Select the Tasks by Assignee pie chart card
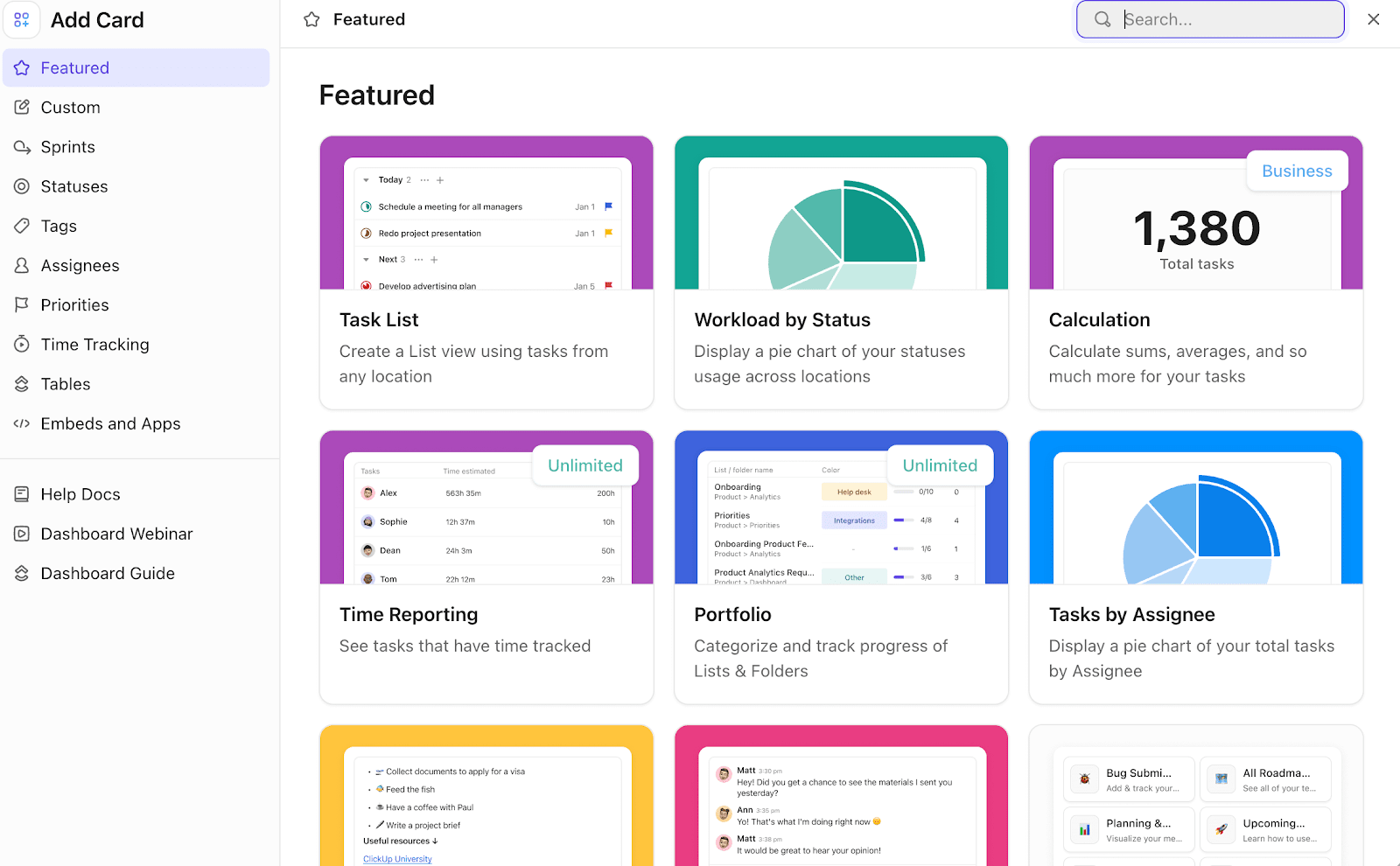Screen dimensions: 1400x866 [x=1196, y=507]
